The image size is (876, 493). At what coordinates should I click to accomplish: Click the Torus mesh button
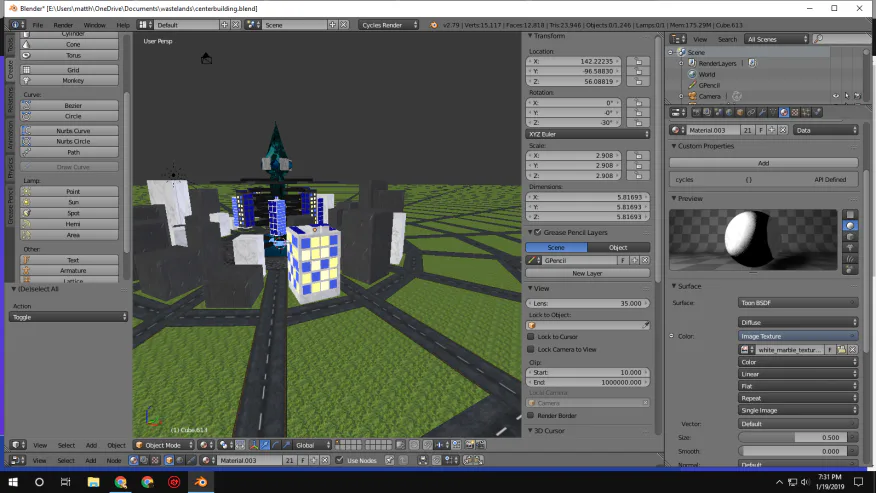tap(69, 55)
